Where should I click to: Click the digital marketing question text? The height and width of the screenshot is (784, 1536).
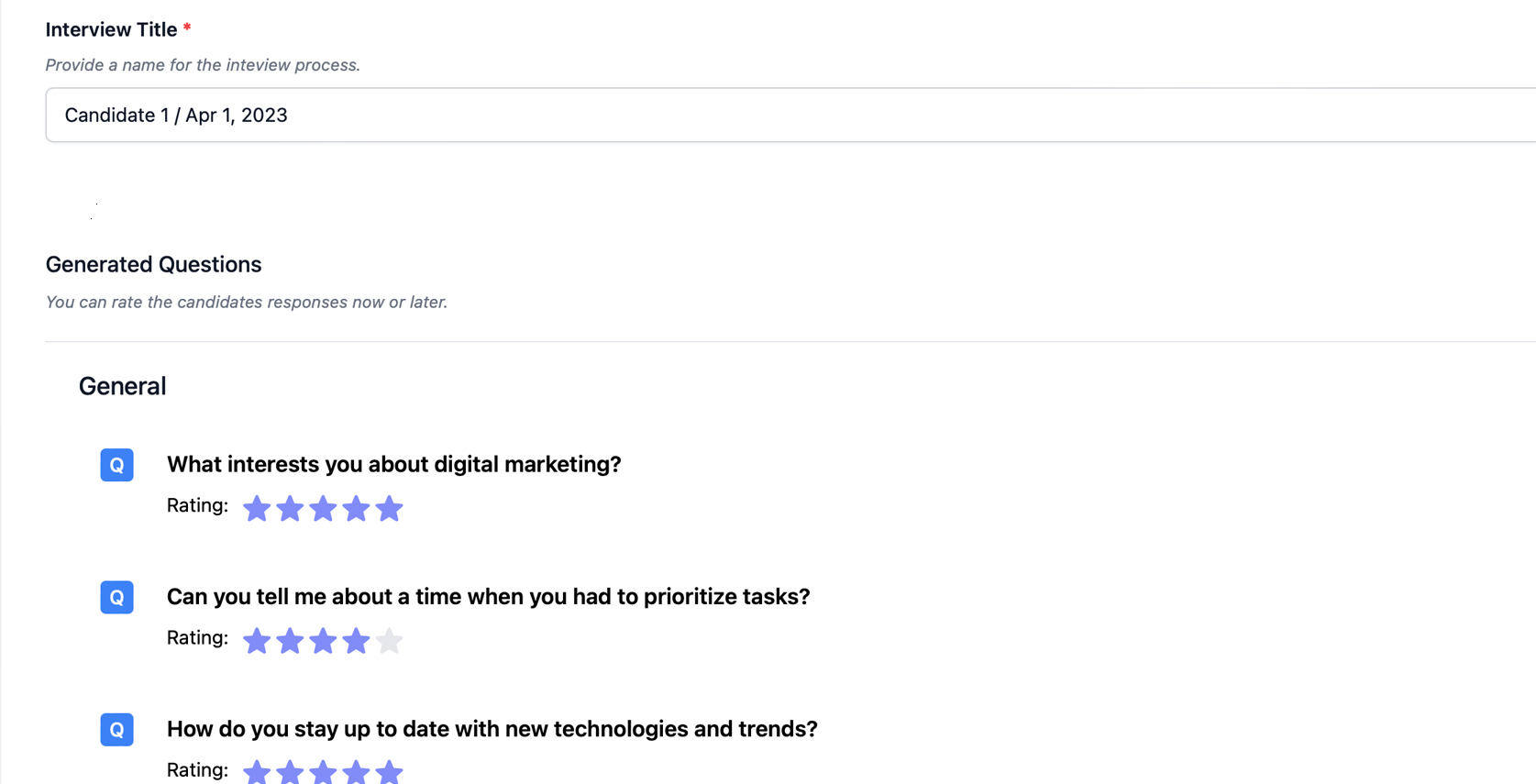[x=393, y=465]
